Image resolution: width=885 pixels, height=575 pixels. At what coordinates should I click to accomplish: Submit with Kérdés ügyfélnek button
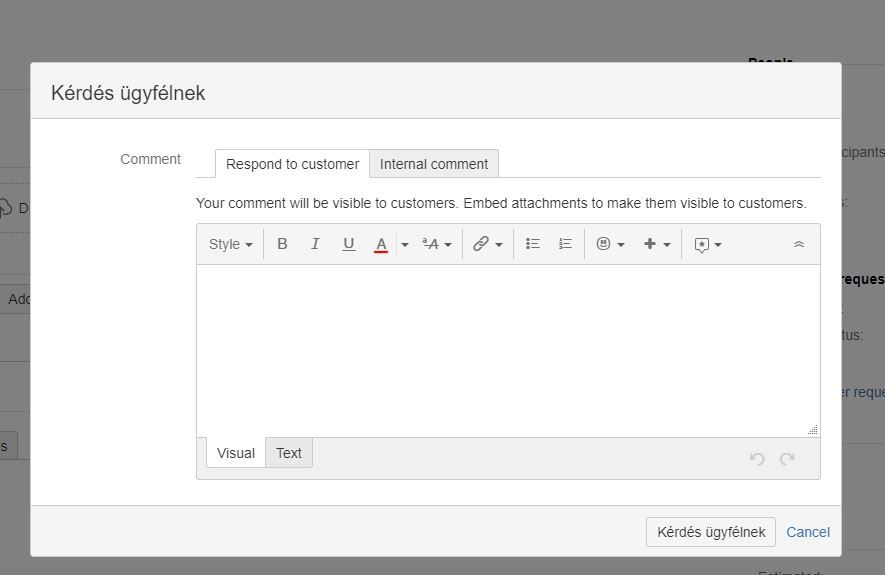pos(711,532)
